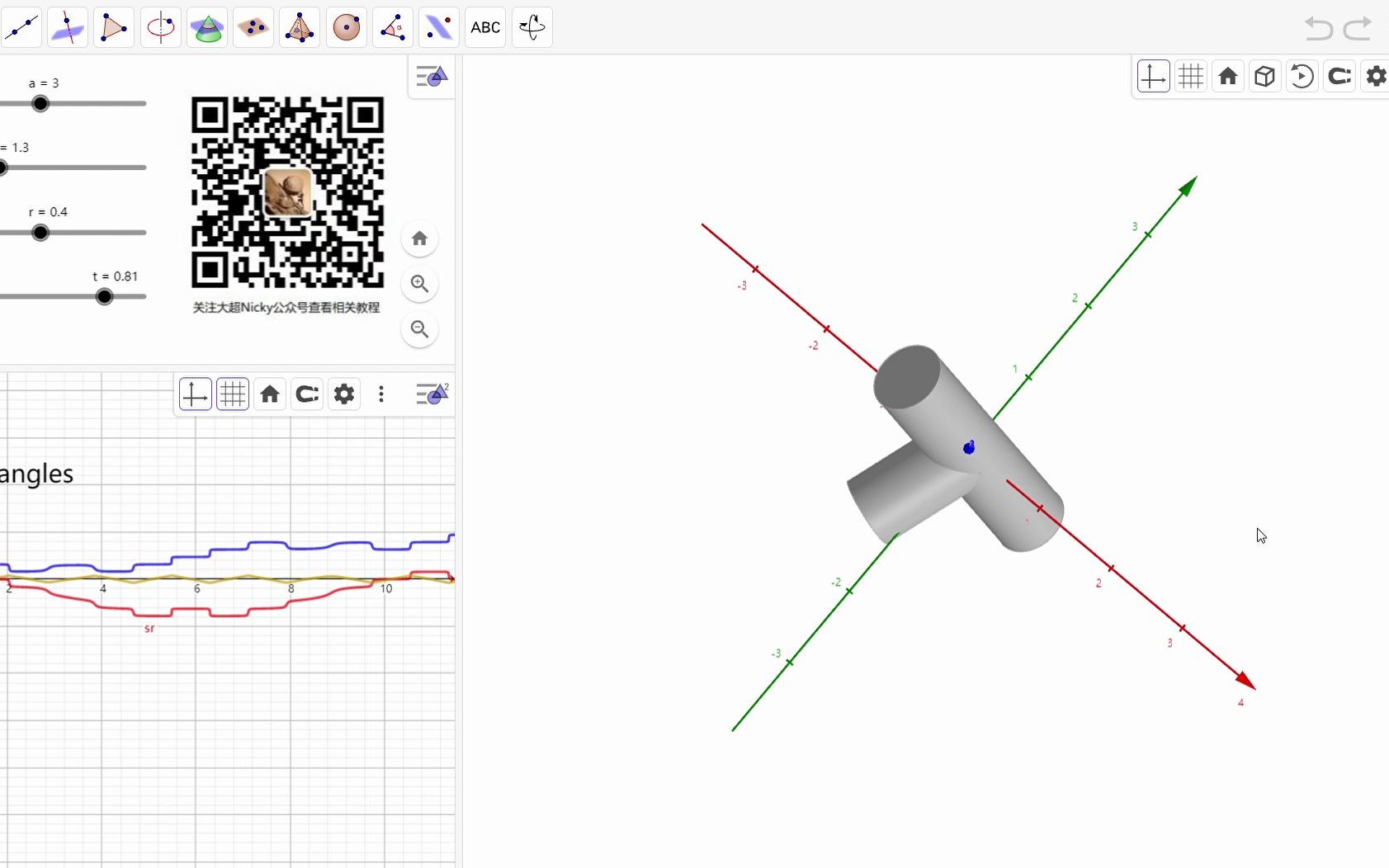The image size is (1389, 868).
Task: Open the 3D view settings gear
Action: coord(1375,76)
